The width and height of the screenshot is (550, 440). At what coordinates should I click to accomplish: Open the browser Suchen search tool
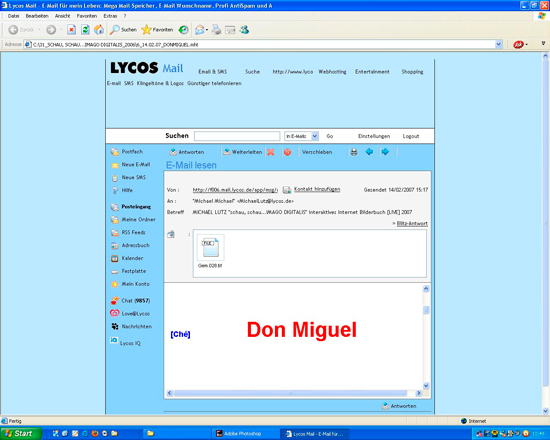pos(123,30)
